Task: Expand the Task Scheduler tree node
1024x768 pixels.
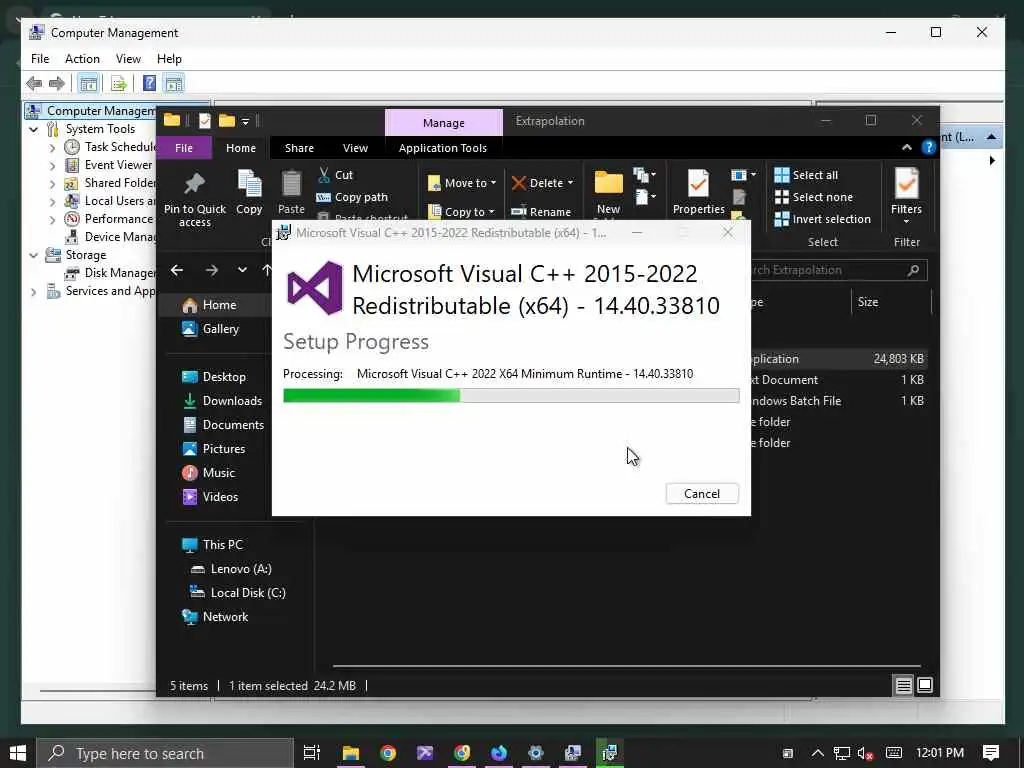Action: pos(52,148)
